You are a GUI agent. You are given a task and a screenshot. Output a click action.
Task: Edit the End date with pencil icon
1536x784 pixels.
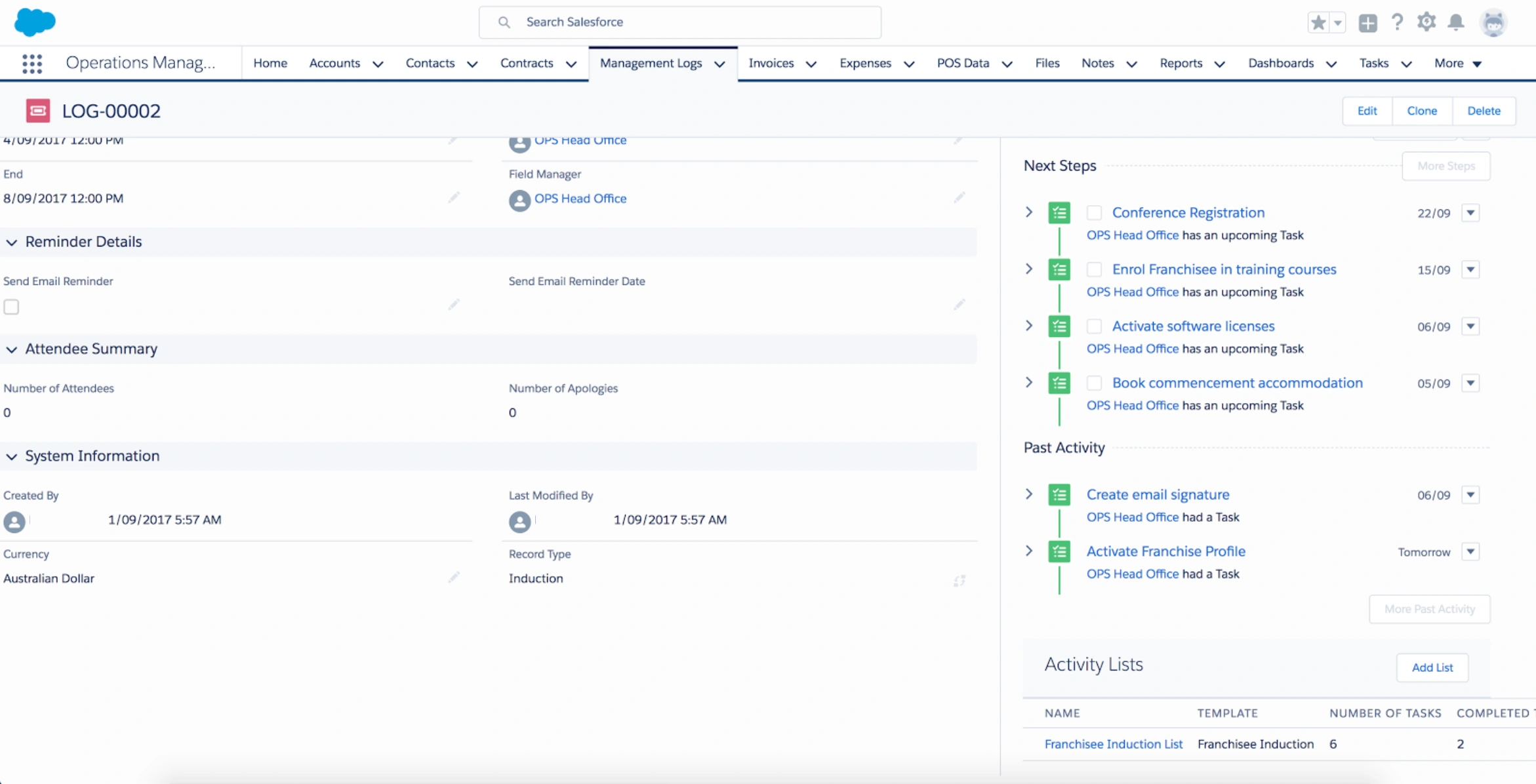pos(454,197)
